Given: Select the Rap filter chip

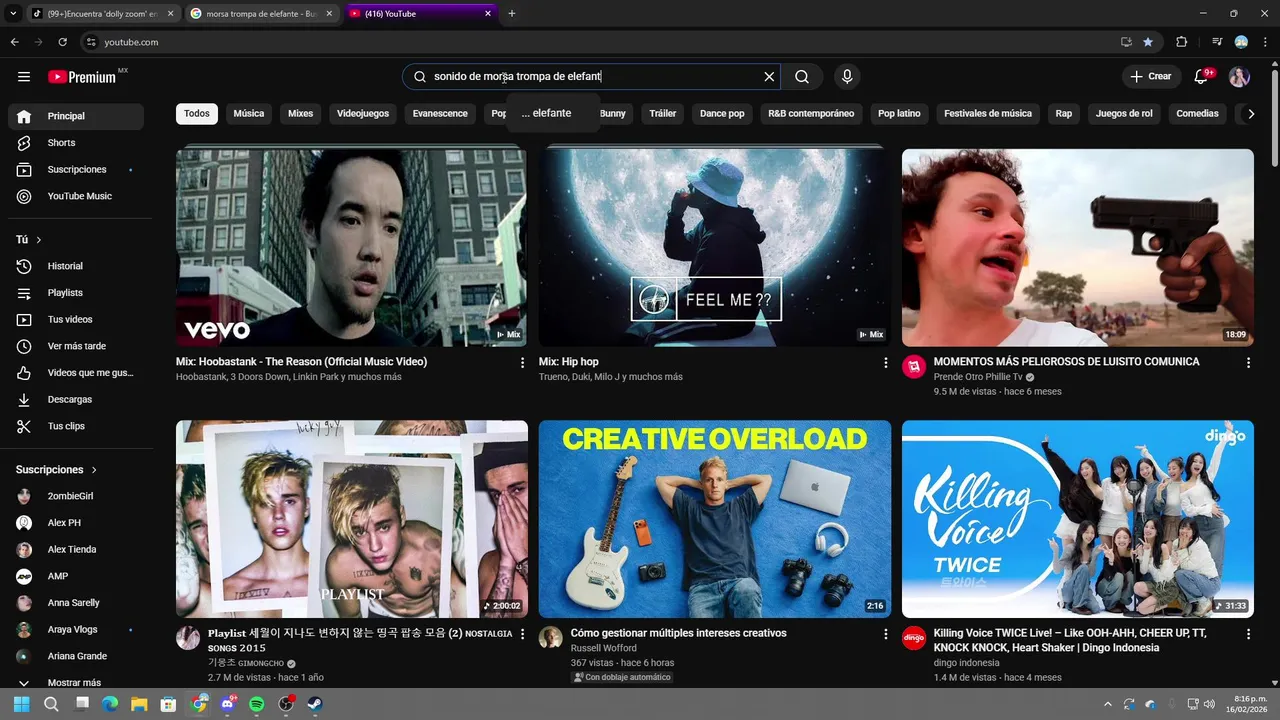Looking at the screenshot, I should point(1064,114).
